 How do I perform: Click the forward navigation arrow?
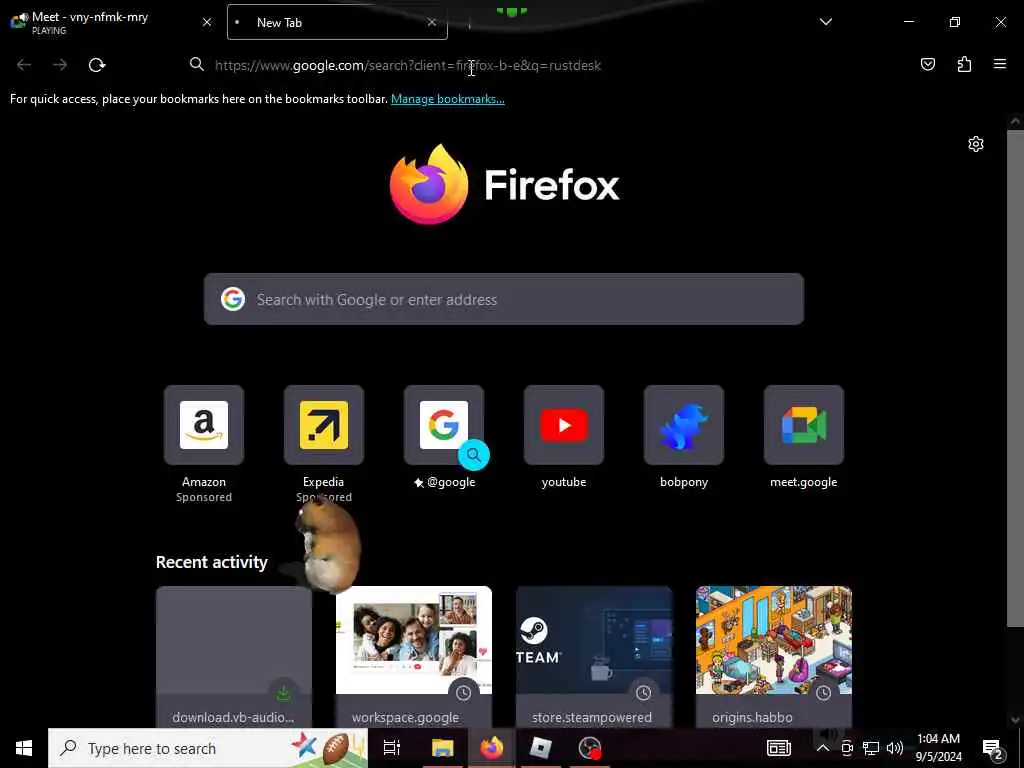(60, 65)
